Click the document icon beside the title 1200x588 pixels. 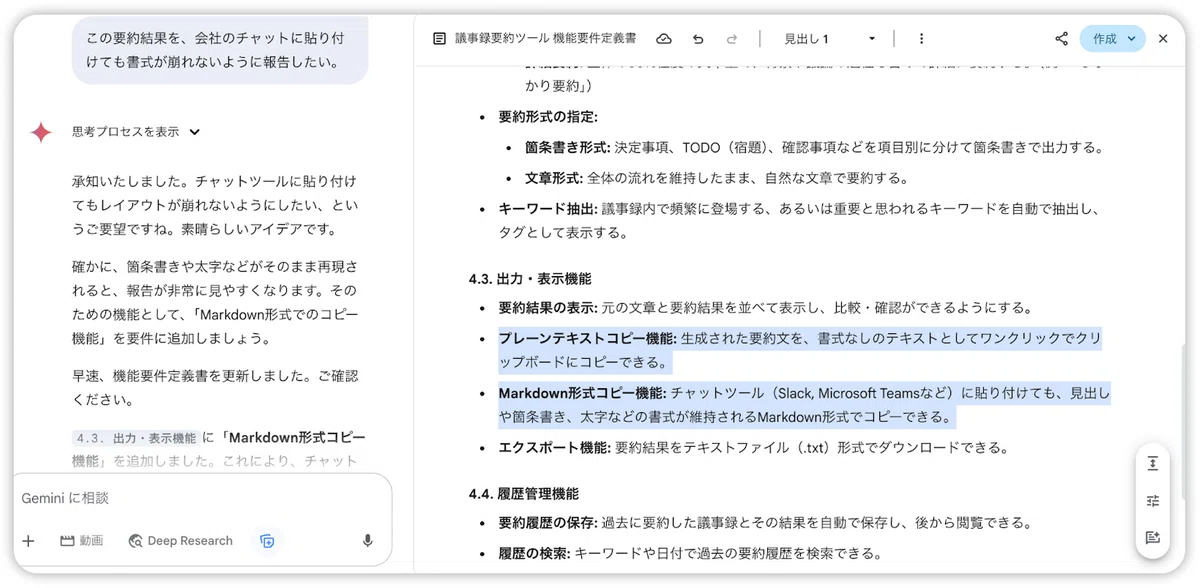(x=439, y=39)
